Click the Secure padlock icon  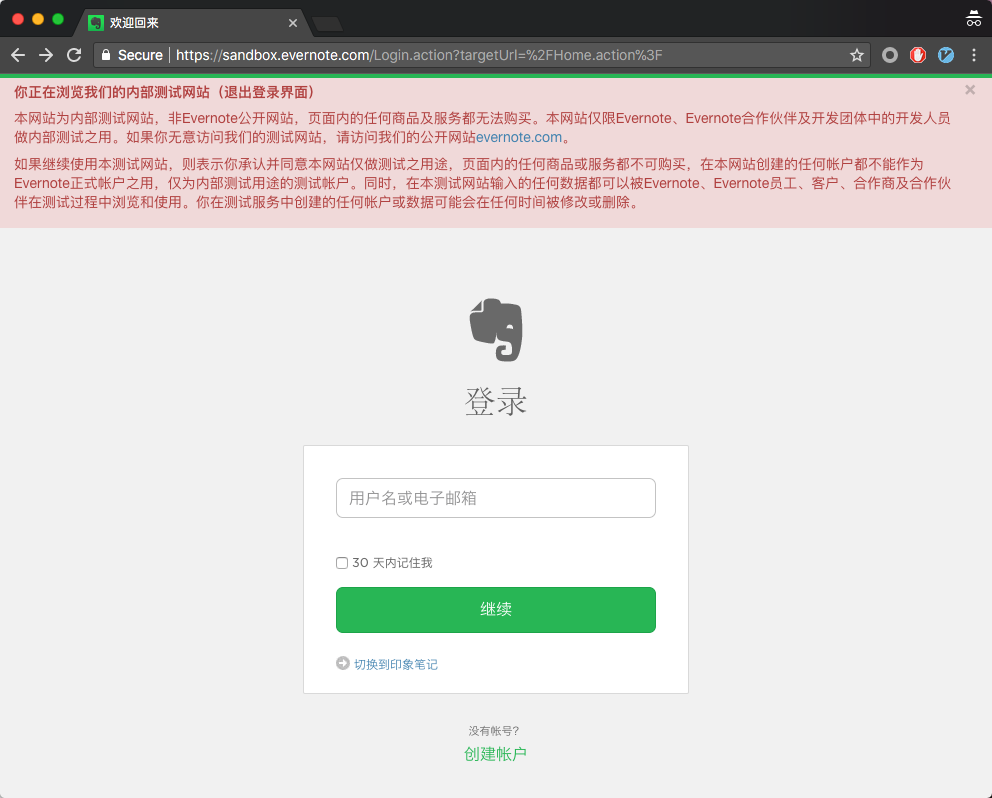pos(106,55)
